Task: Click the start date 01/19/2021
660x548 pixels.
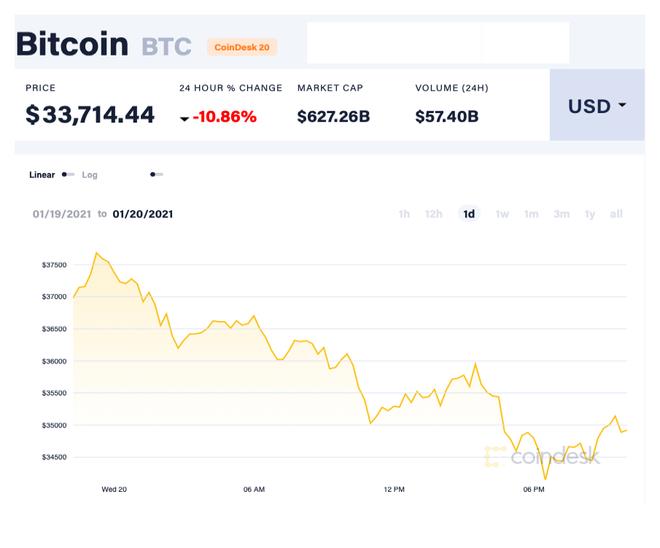Action: 61,214
